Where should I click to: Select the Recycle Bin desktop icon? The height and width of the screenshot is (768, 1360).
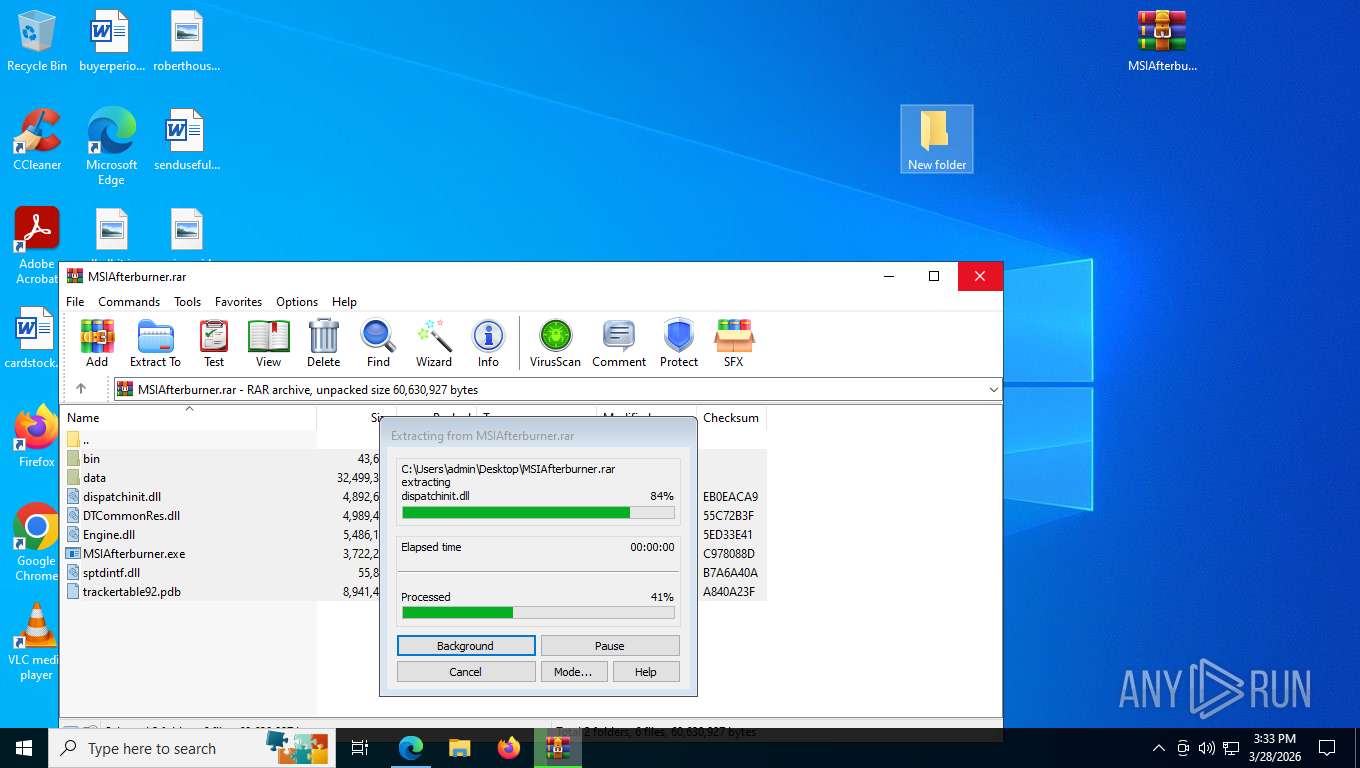37,41
